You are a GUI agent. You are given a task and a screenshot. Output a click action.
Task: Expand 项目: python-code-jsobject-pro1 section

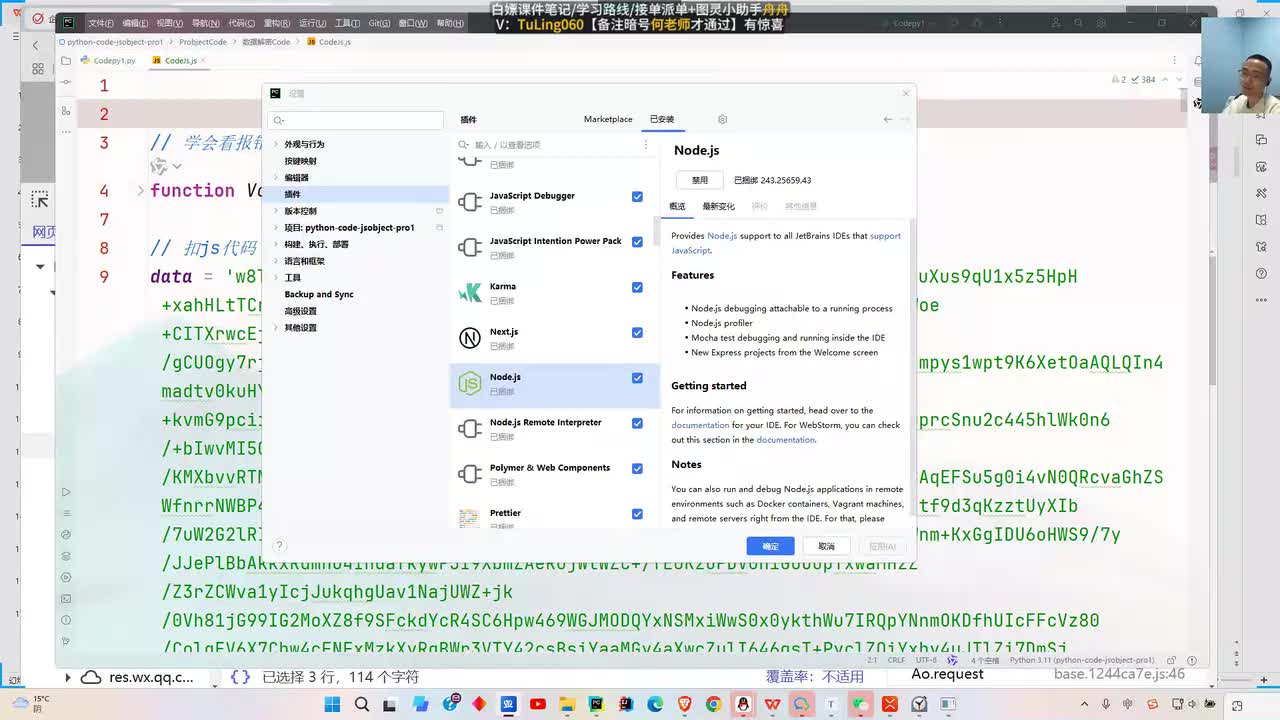276,228
